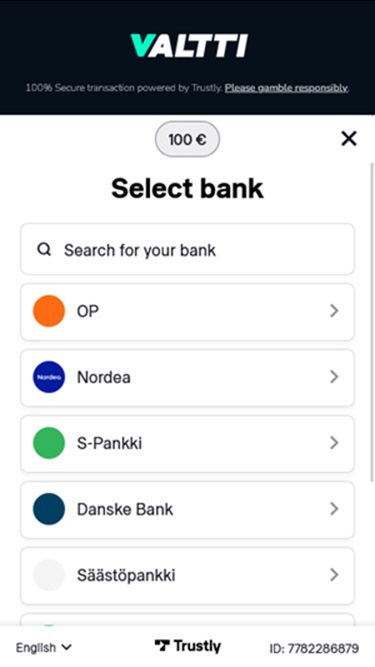The height and width of the screenshot is (667, 375).
Task: Click the chevron on S-Pankki row
Action: [334, 443]
